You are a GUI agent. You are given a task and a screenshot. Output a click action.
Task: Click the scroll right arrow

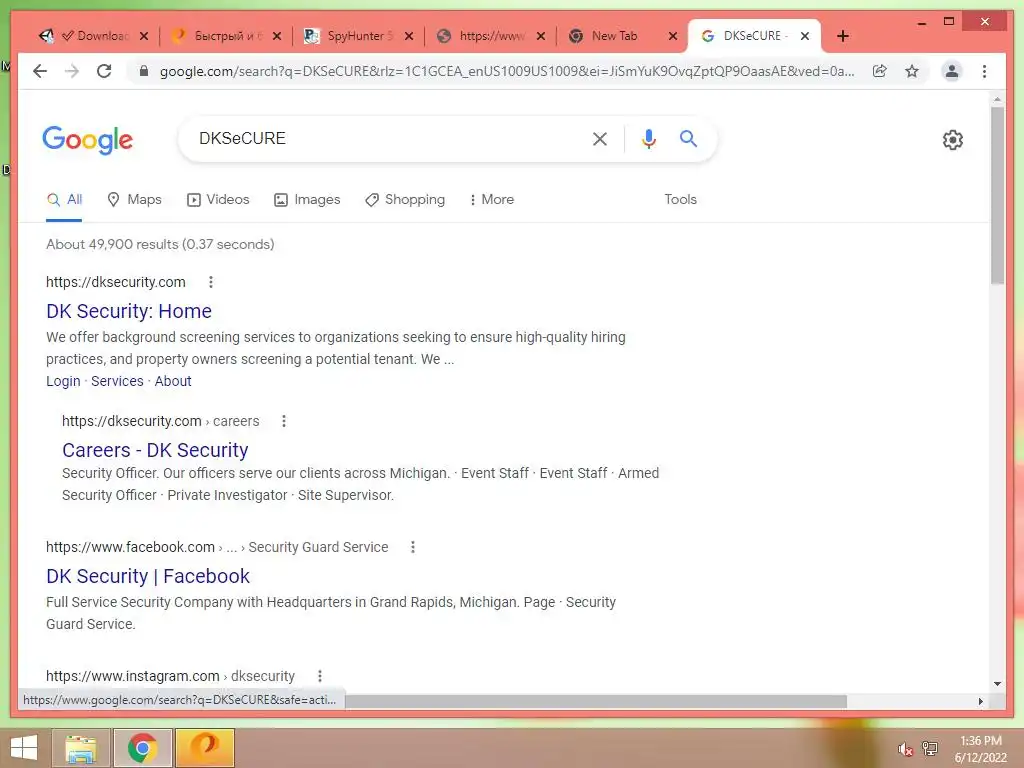pyautogui.click(x=980, y=701)
